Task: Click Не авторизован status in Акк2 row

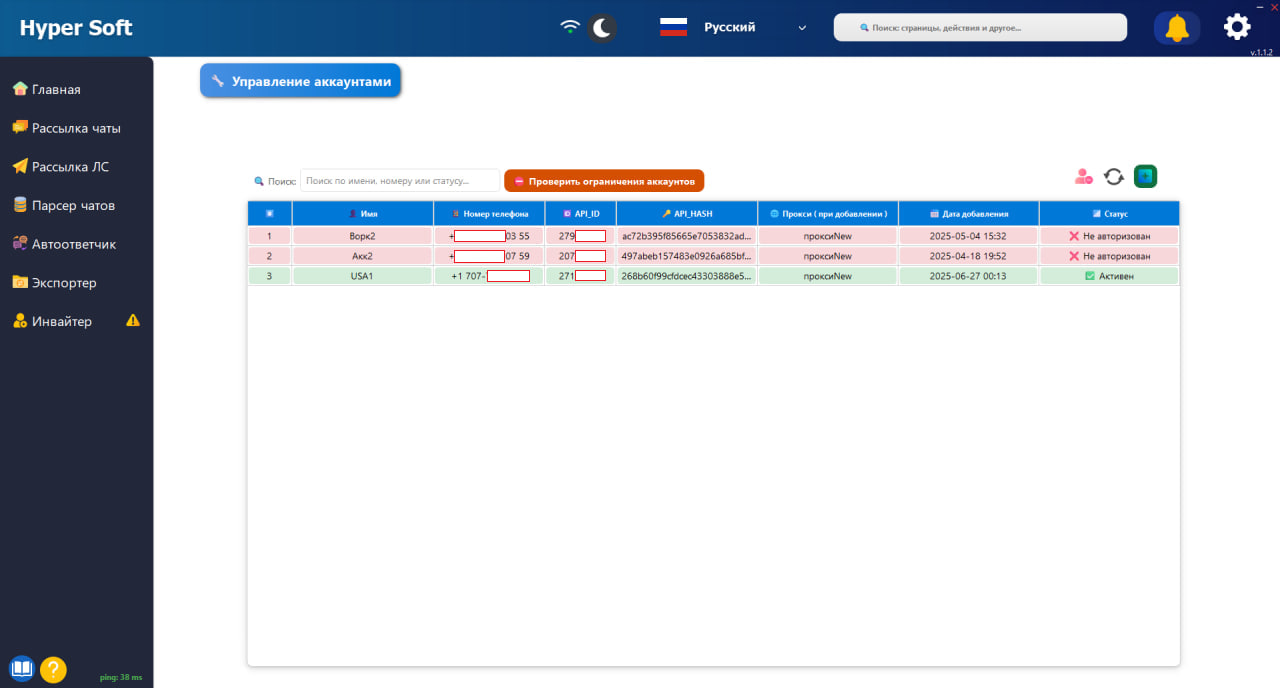Action: click(x=1109, y=256)
